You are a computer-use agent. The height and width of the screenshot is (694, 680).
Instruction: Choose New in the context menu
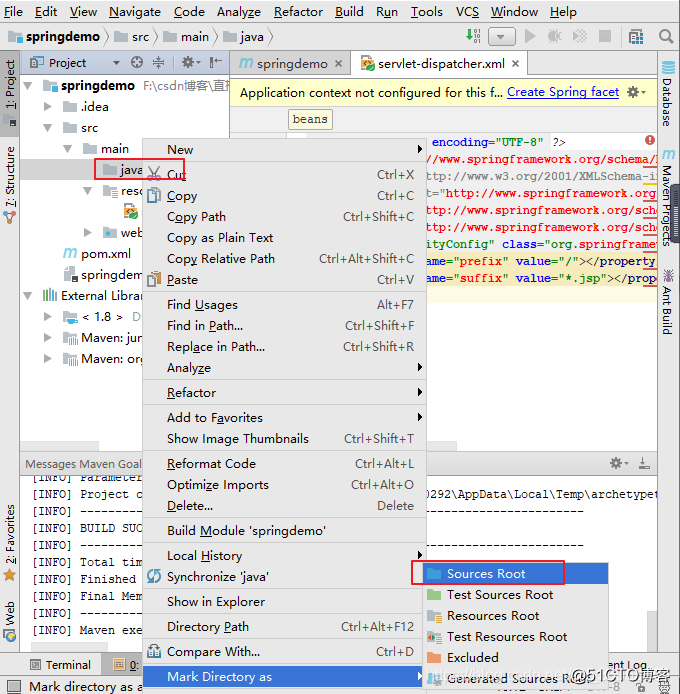(284, 150)
